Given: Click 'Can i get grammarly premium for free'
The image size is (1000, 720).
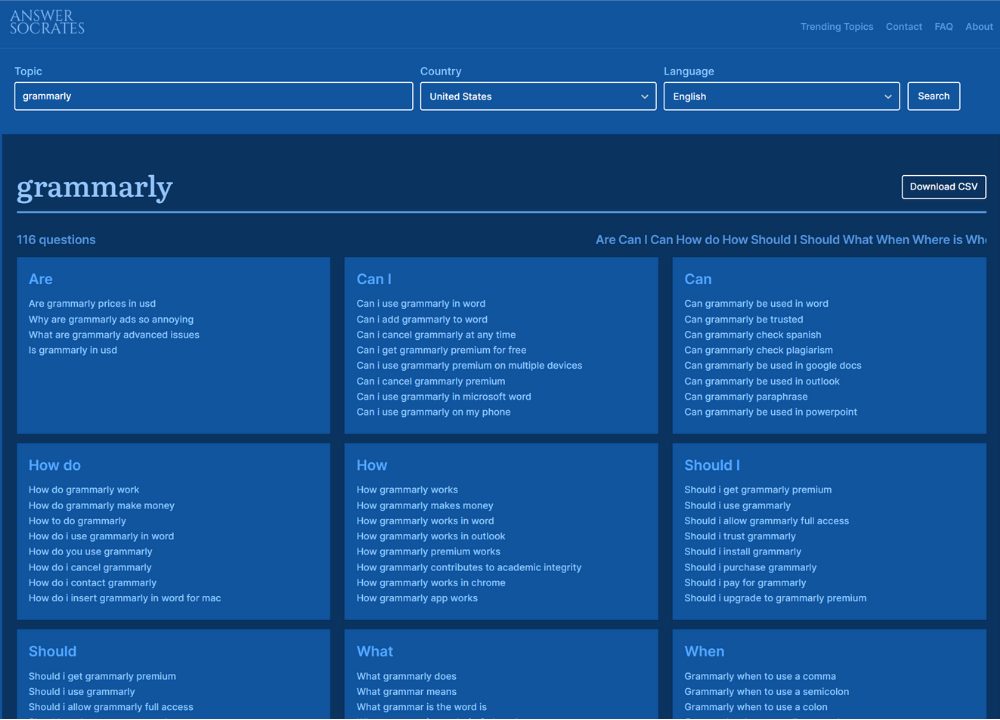Looking at the screenshot, I should (x=441, y=350).
